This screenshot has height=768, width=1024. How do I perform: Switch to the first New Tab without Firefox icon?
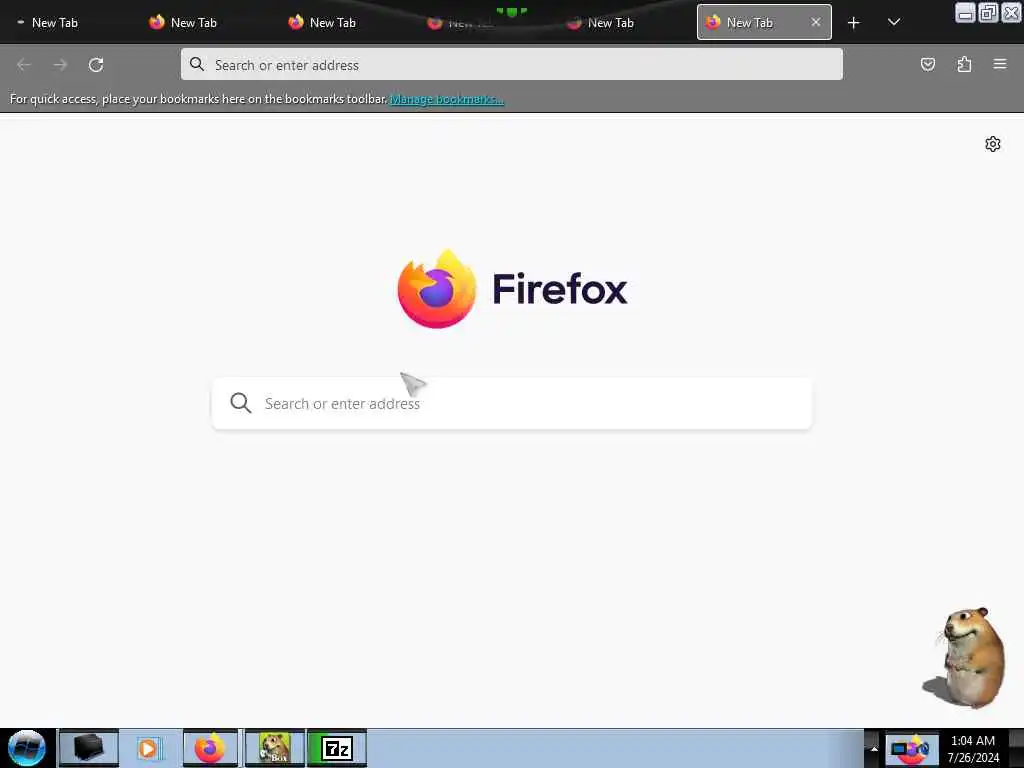(69, 23)
